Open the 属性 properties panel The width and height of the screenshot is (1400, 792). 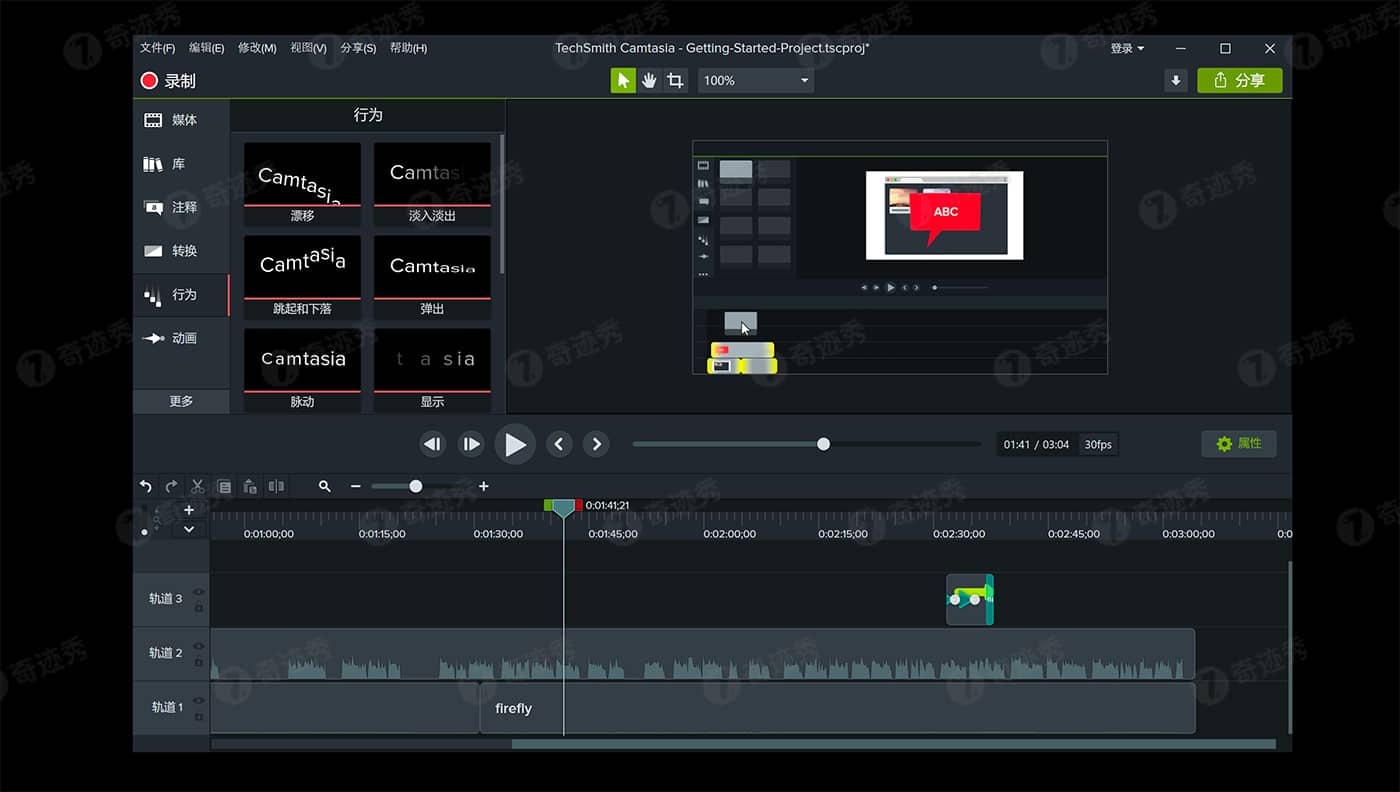click(x=1239, y=443)
